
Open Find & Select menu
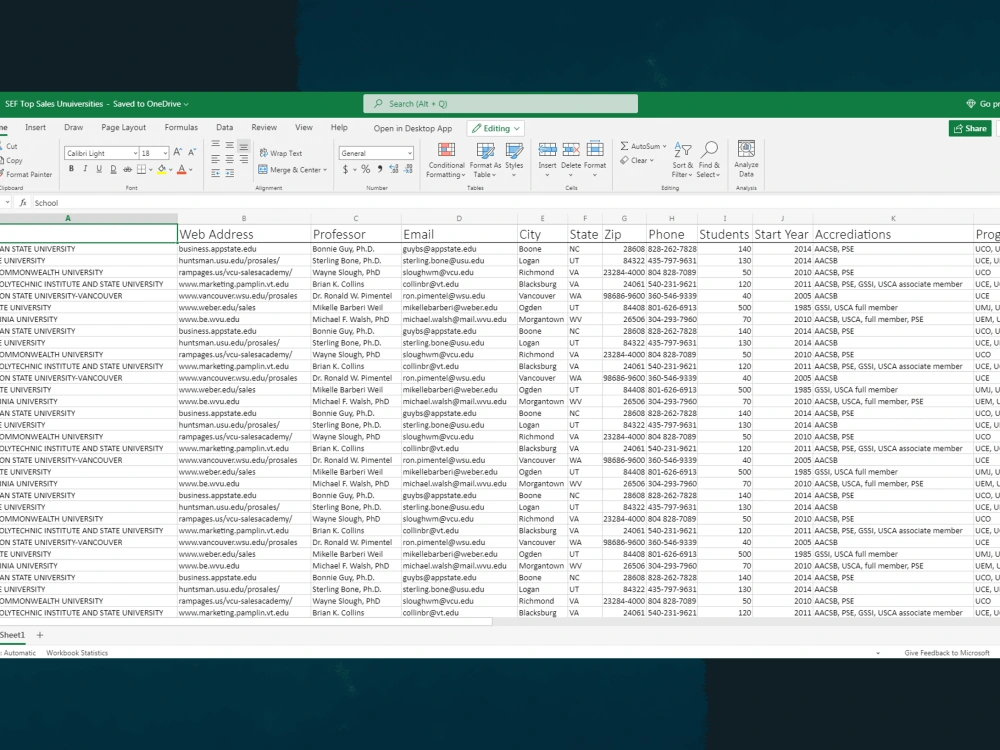click(709, 159)
